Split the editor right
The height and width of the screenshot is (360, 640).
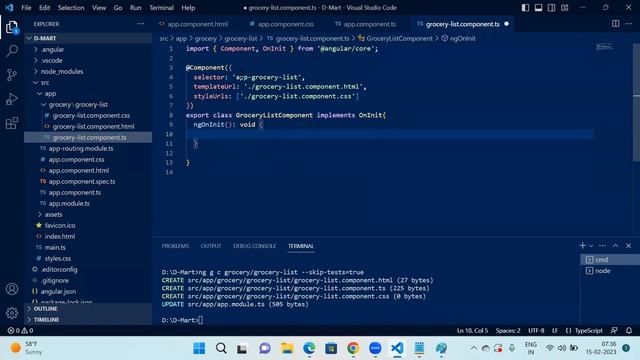coord(616,24)
